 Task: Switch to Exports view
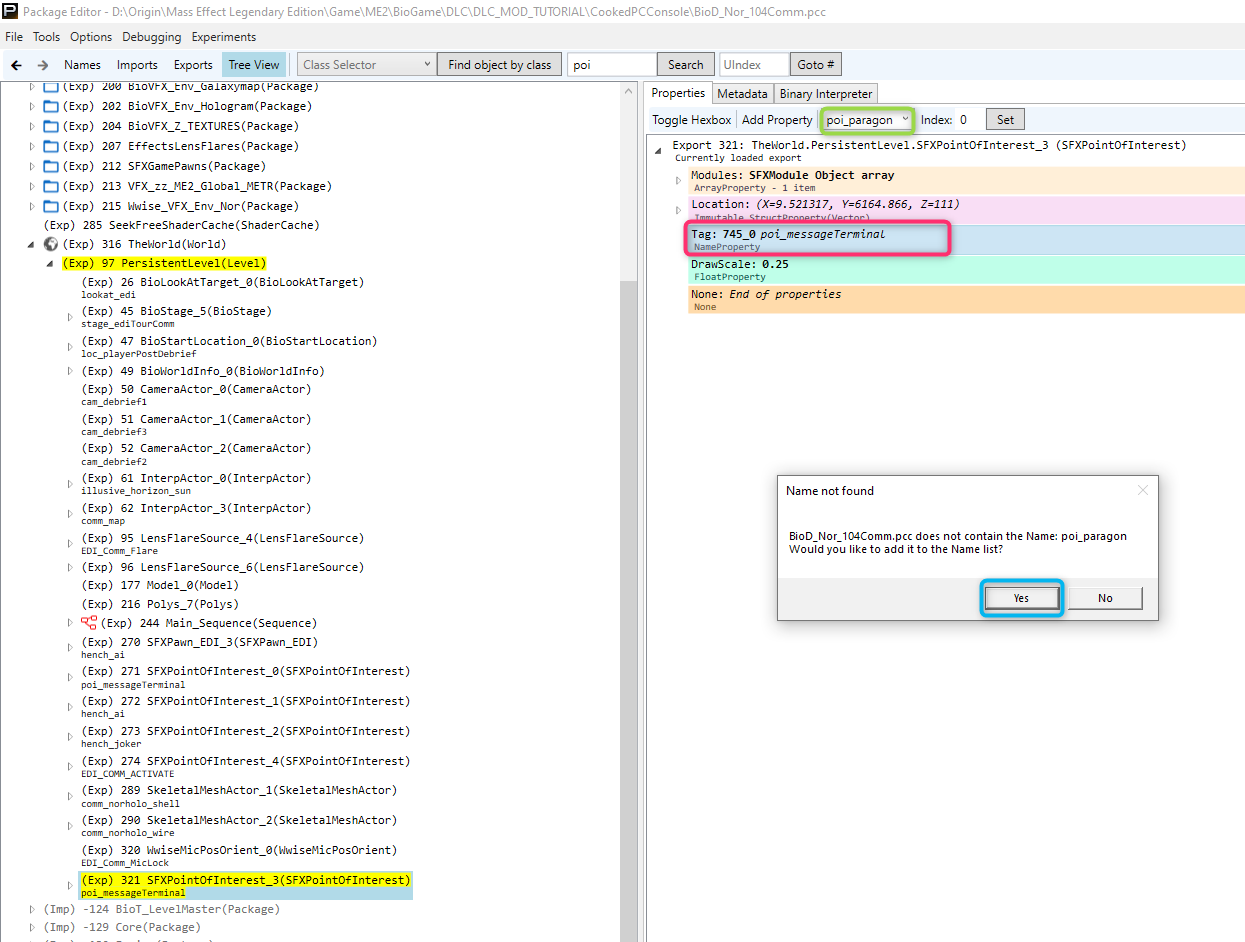[193, 65]
